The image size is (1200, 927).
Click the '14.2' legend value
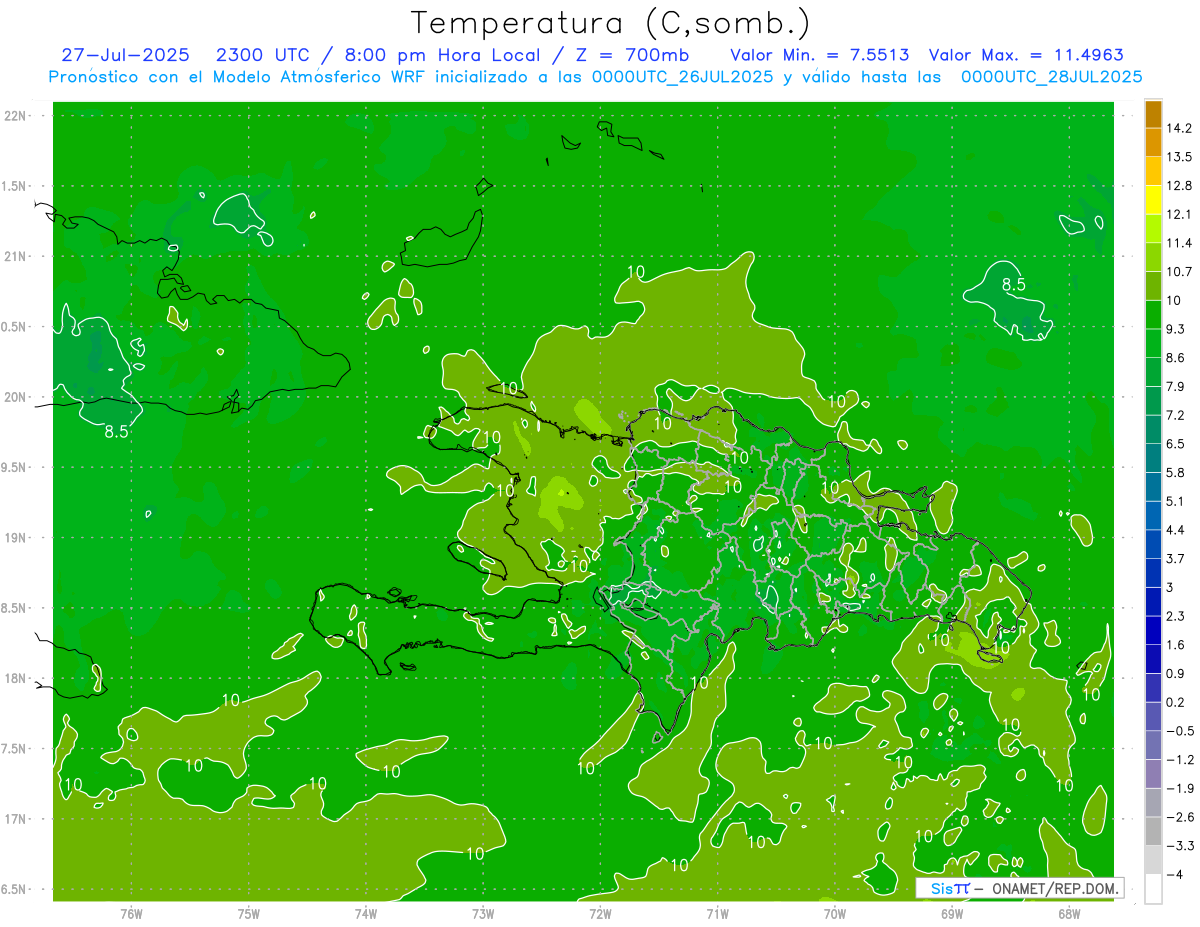(1179, 128)
